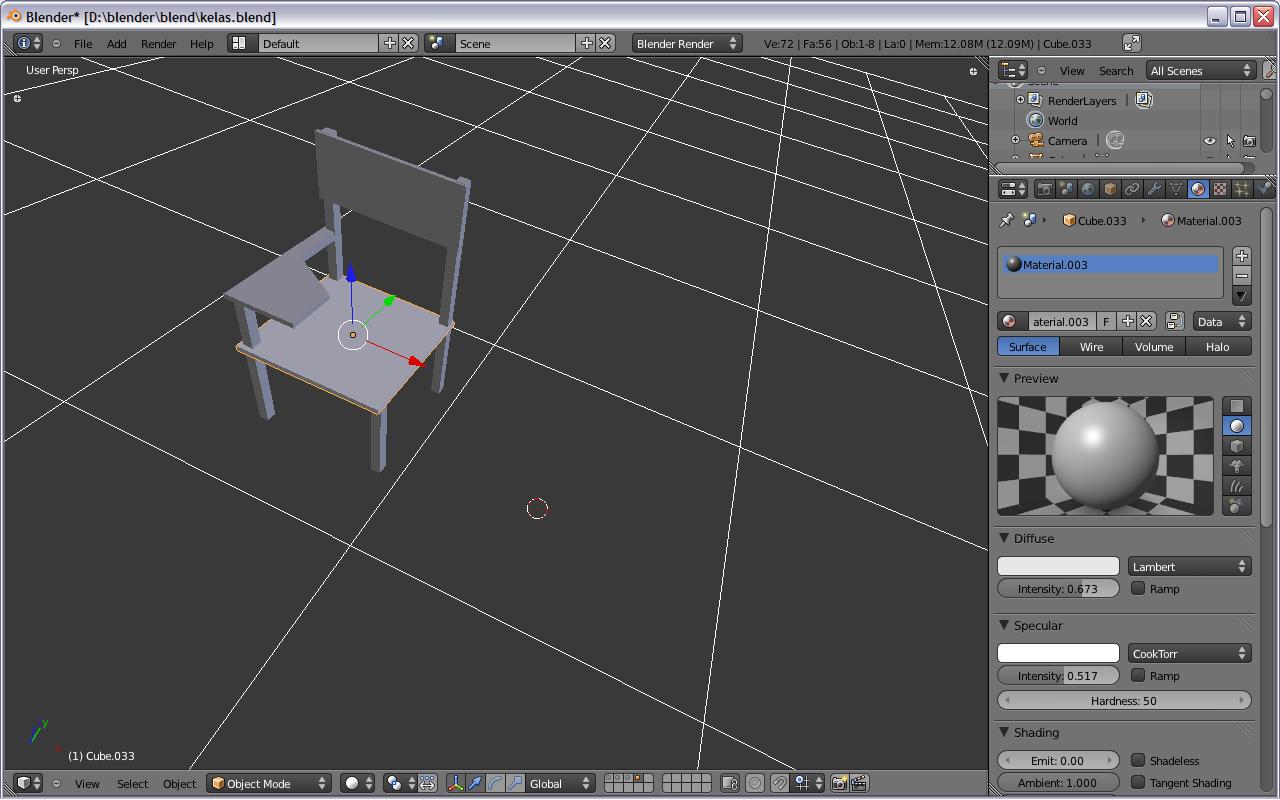This screenshot has height=800, width=1280.
Task: Toggle material nodes button beside Data dropdown
Action: click(x=1175, y=321)
